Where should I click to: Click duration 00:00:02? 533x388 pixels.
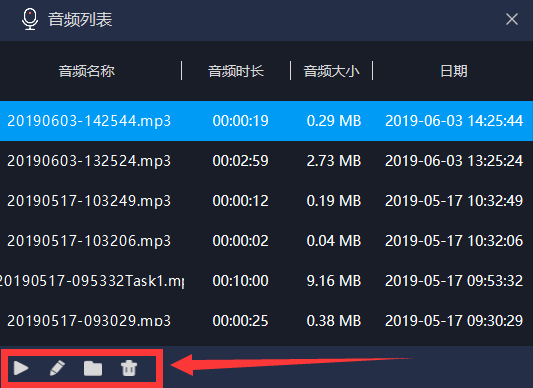241,241
